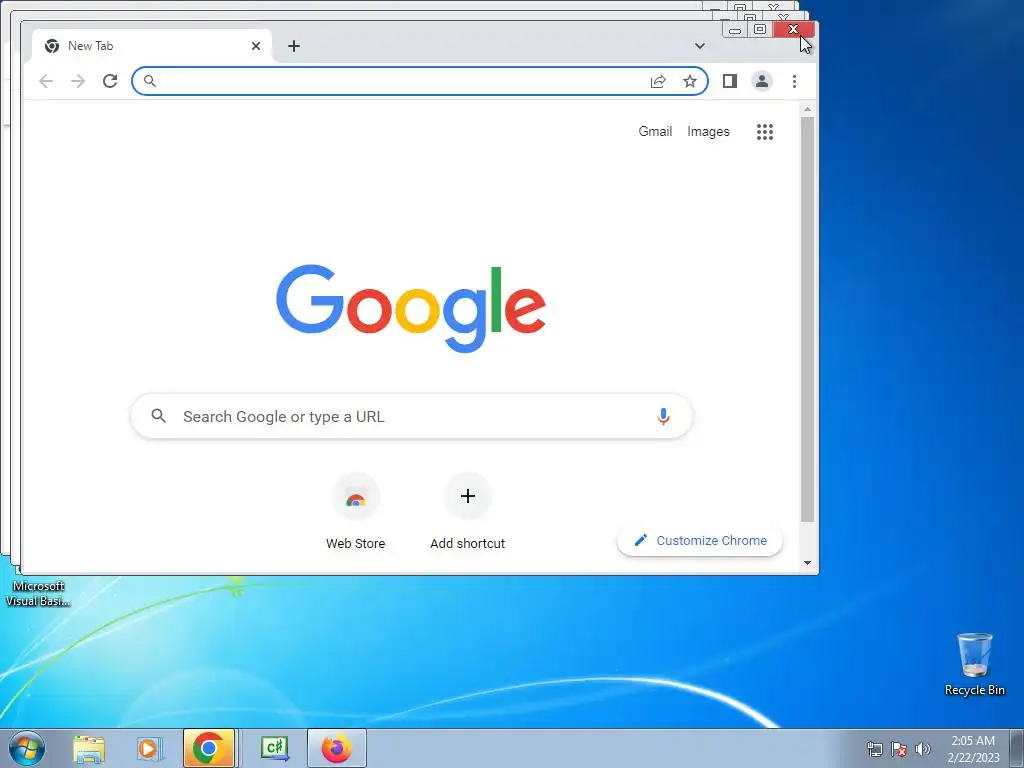Screen dimensions: 1024x768
Task: Click the vertical scrollbar thumb
Action: (808, 319)
